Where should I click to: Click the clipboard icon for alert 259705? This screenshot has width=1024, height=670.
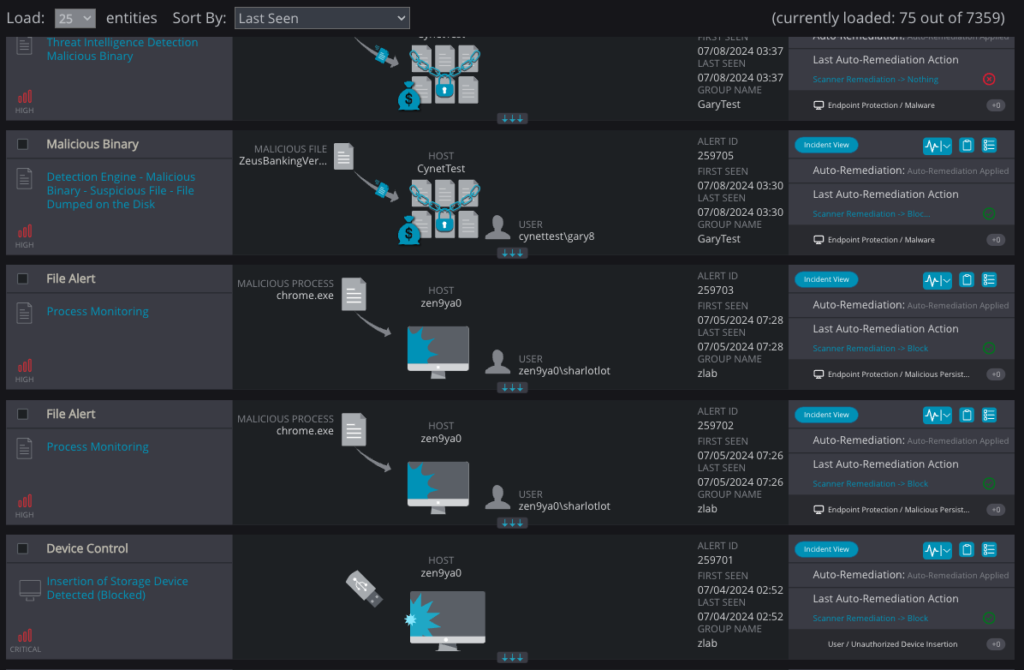967,145
